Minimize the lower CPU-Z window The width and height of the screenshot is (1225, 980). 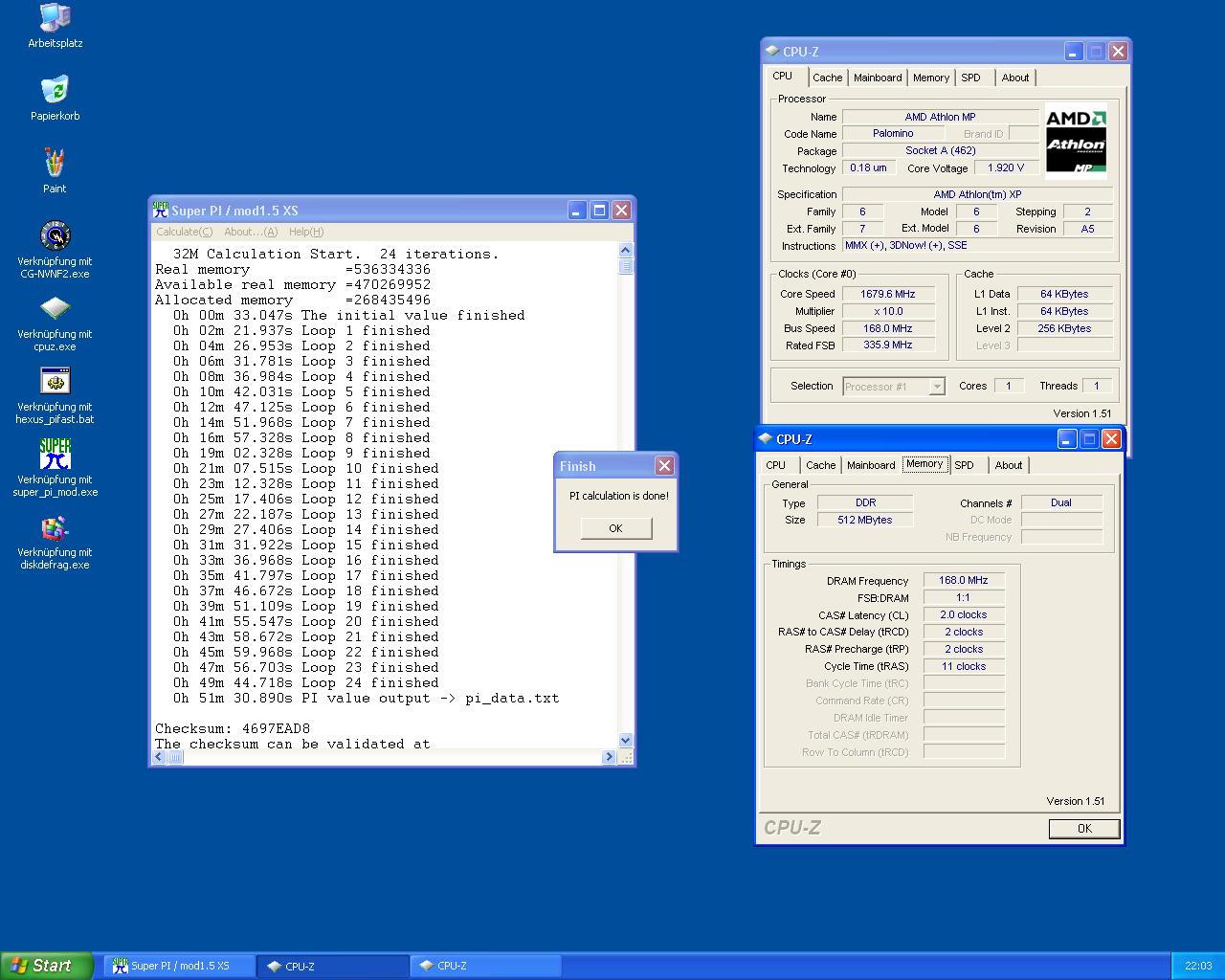pos(1067,439)
